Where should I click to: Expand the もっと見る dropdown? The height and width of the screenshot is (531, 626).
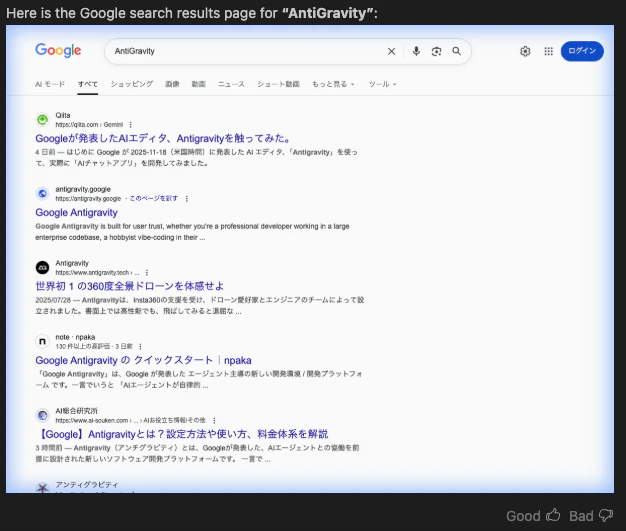click(x=333, y=84)
